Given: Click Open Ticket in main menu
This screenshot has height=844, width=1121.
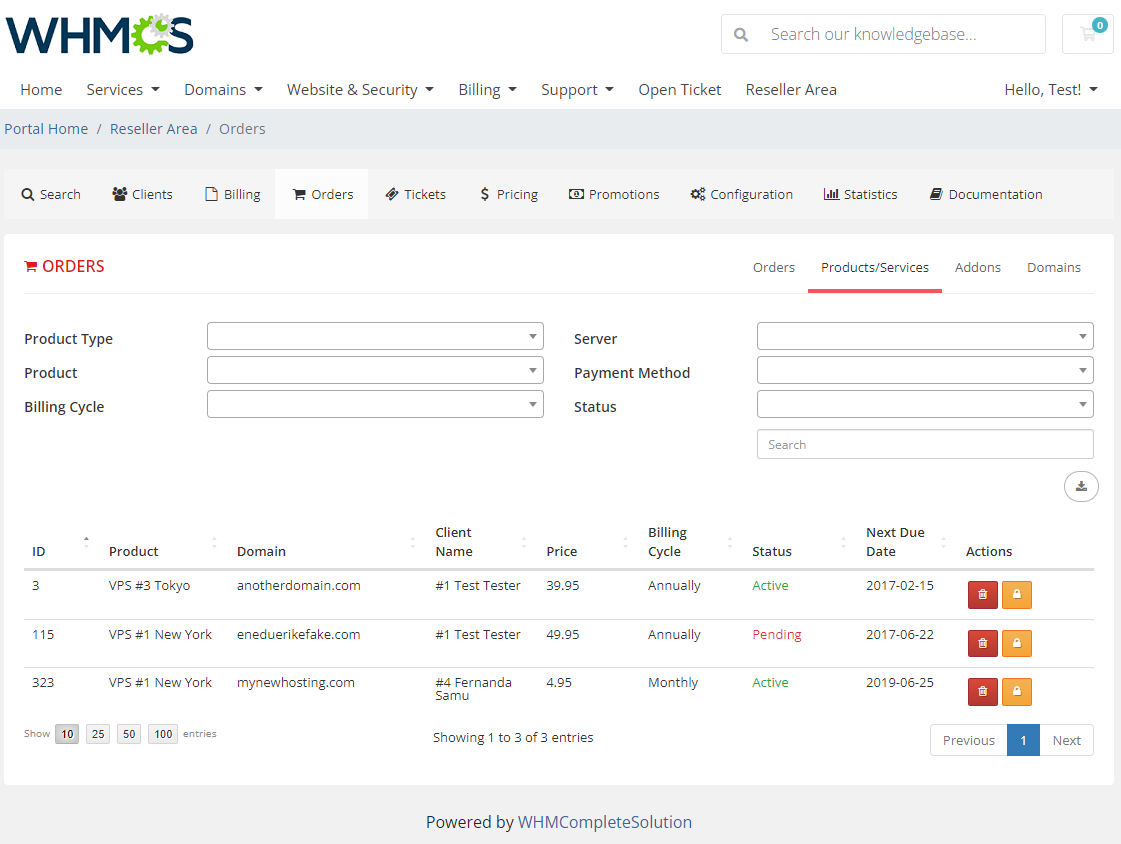Looking at the screenshot, I should (680, 90).
